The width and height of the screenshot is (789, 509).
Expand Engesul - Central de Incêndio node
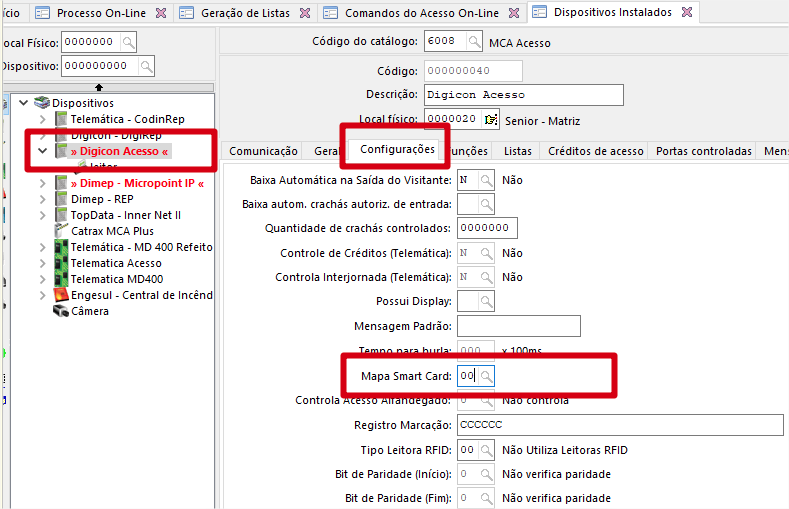tap(43, 295)
